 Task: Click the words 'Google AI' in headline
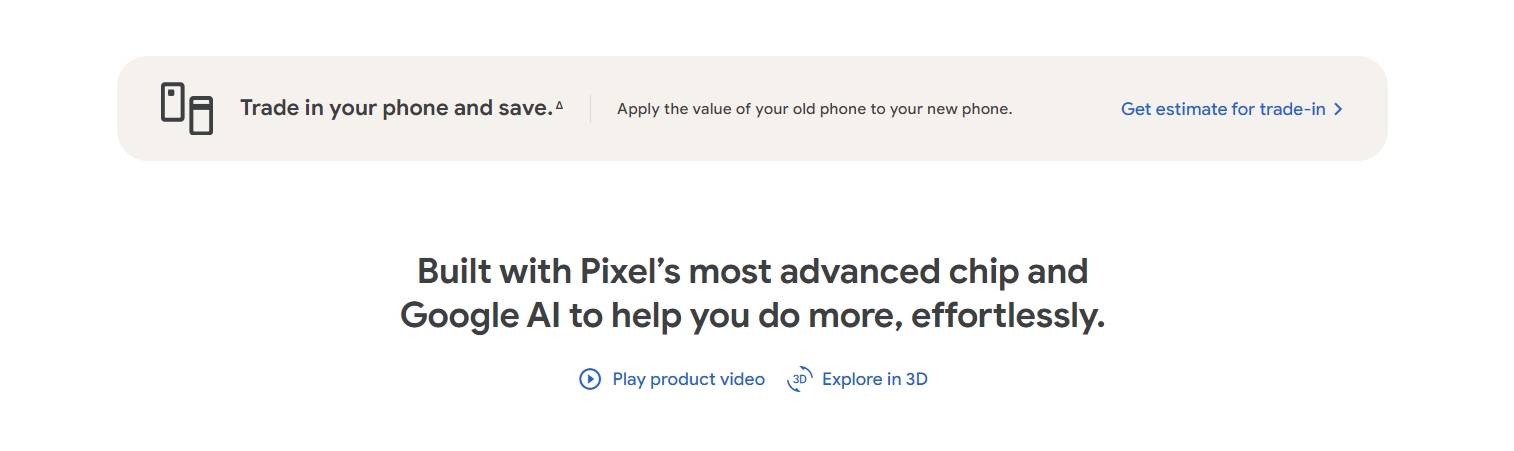click(x=481, y=316)
